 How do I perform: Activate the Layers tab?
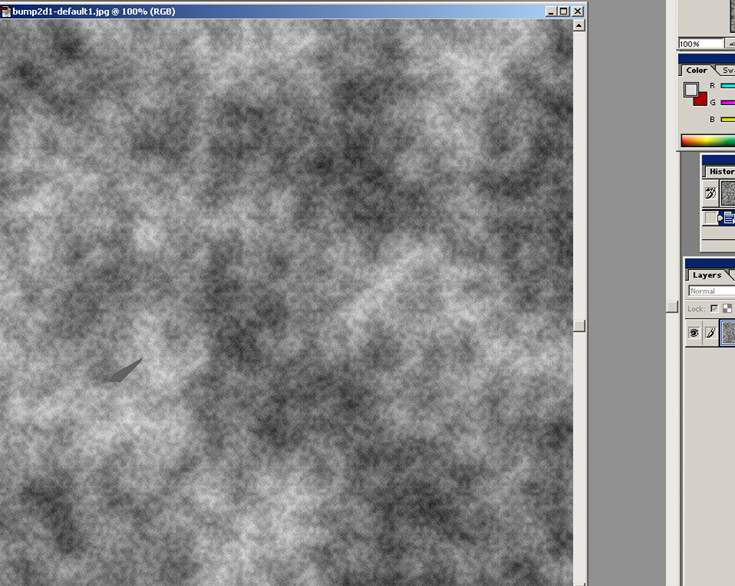point(707,275)
